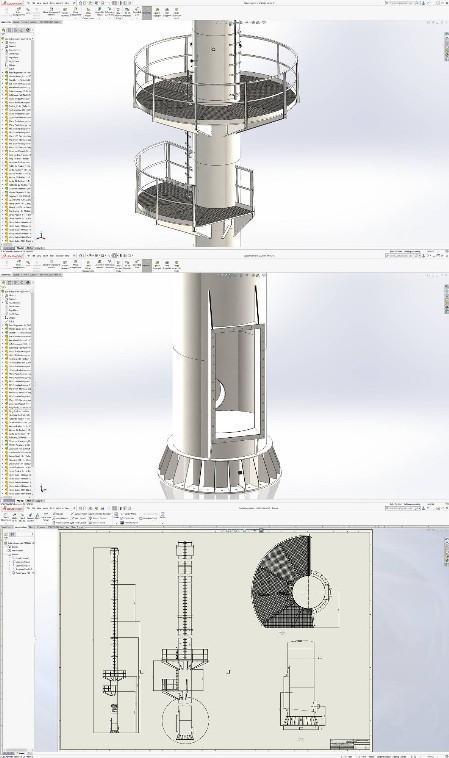Click Insert Components in the top assembly window
The height and width of the screenshot is (758, 449).
[x=18, y=12]
